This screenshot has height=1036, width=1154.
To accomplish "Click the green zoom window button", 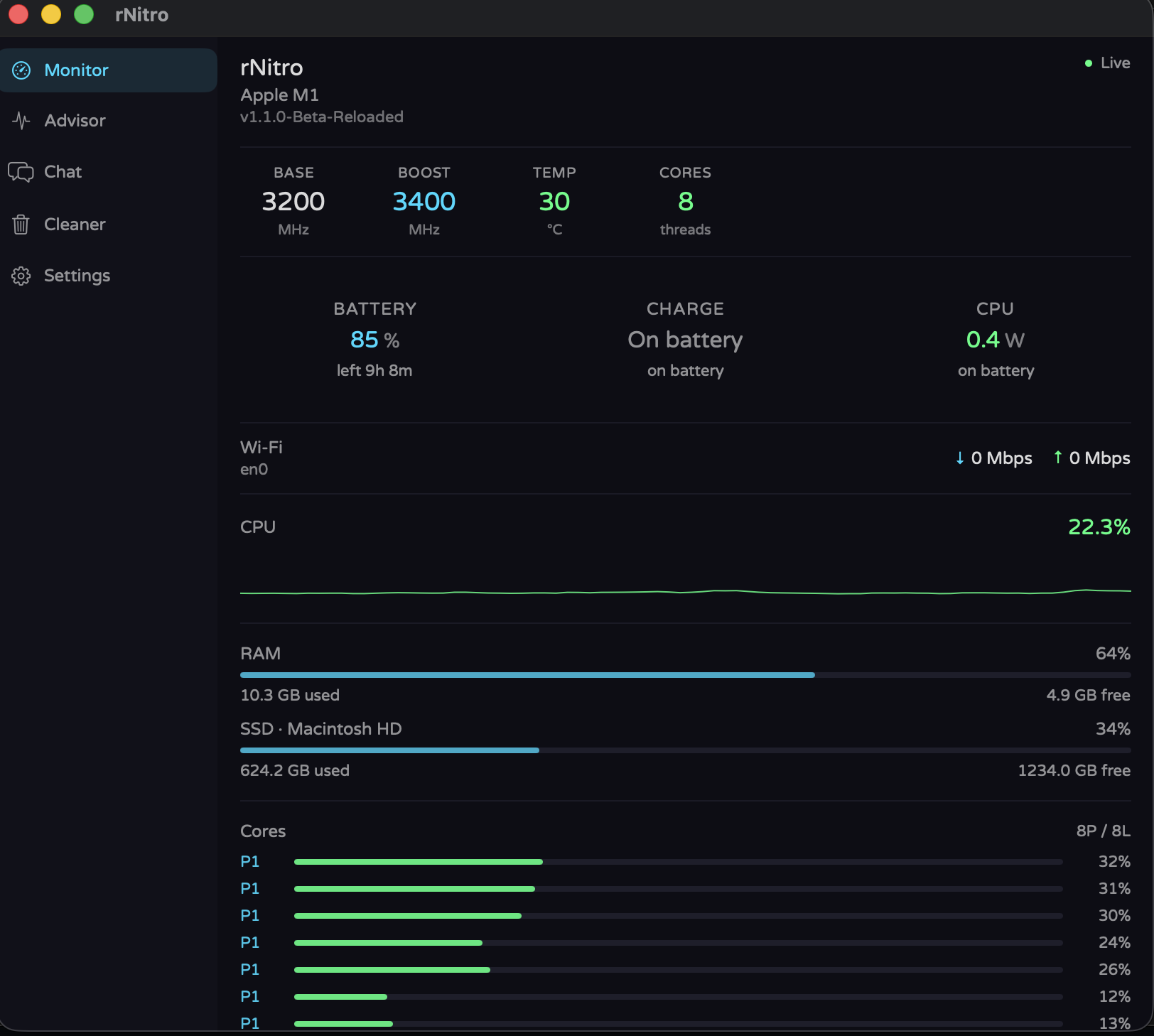I will [x=84, y=14].
